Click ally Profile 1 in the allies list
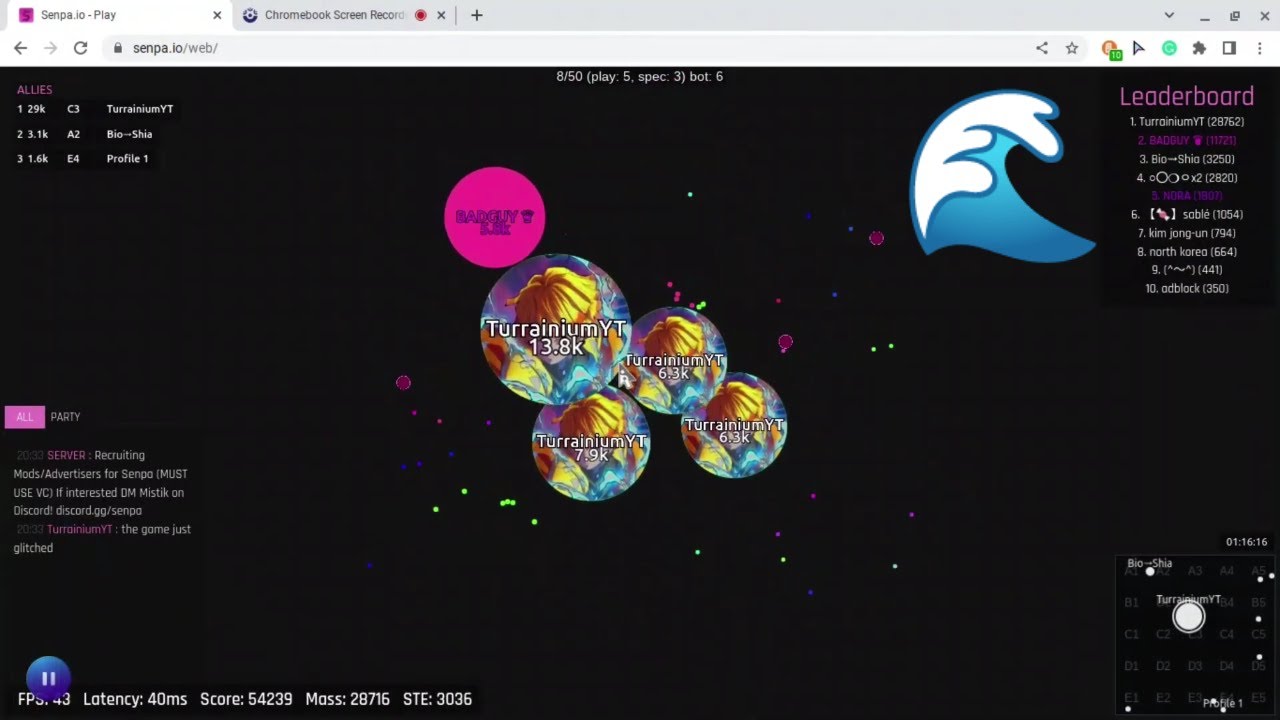 tap(127, 159)
